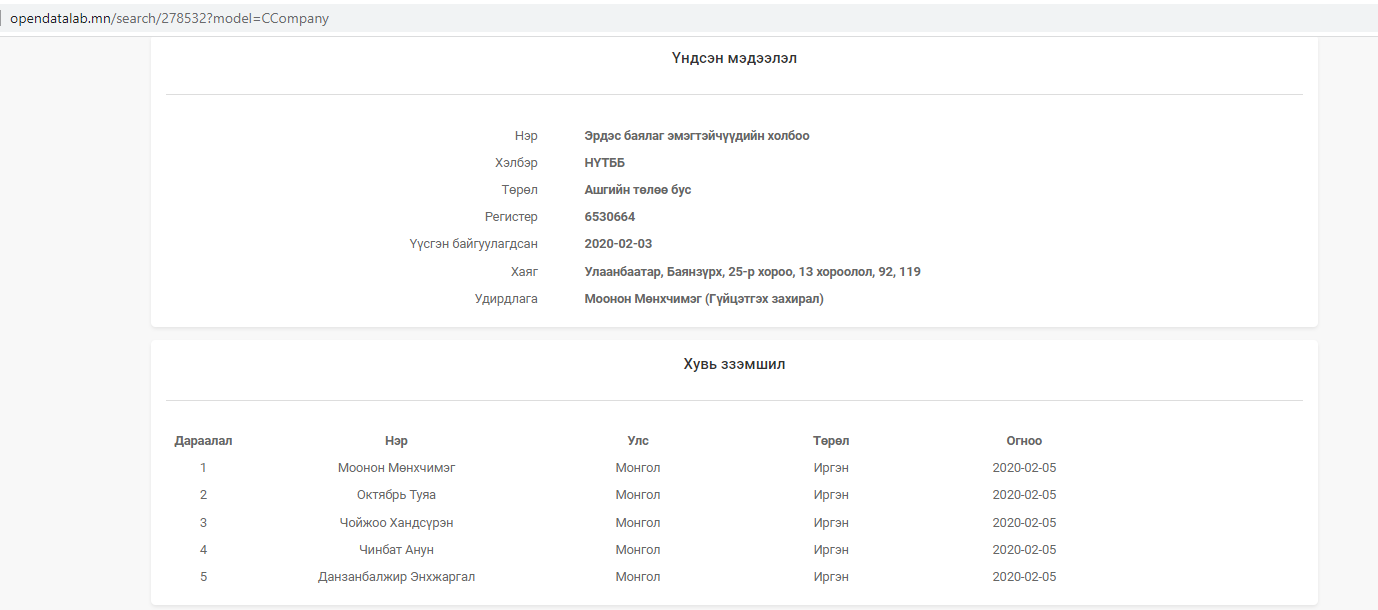The image size is (1378, 610).
Task: Click the Огноо column header
Action: click(1024, 441)
